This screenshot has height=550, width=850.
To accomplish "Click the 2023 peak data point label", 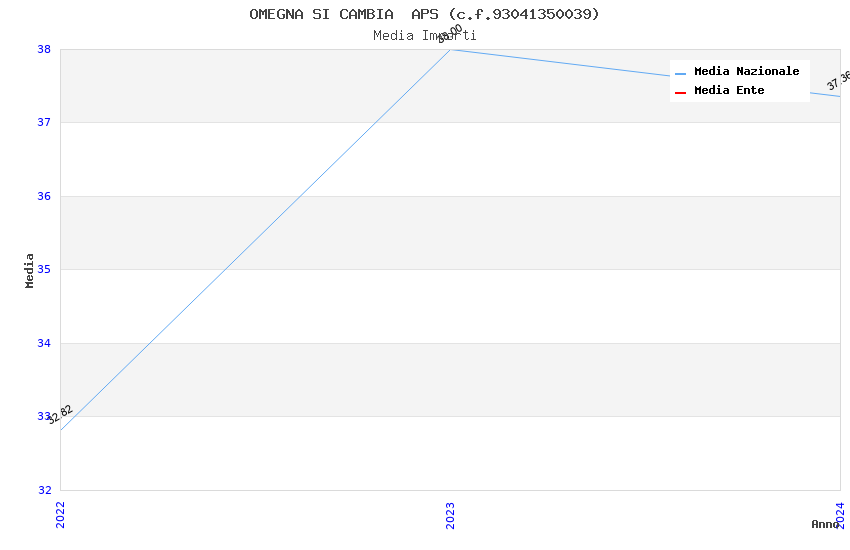I will [x=450, y=34].
